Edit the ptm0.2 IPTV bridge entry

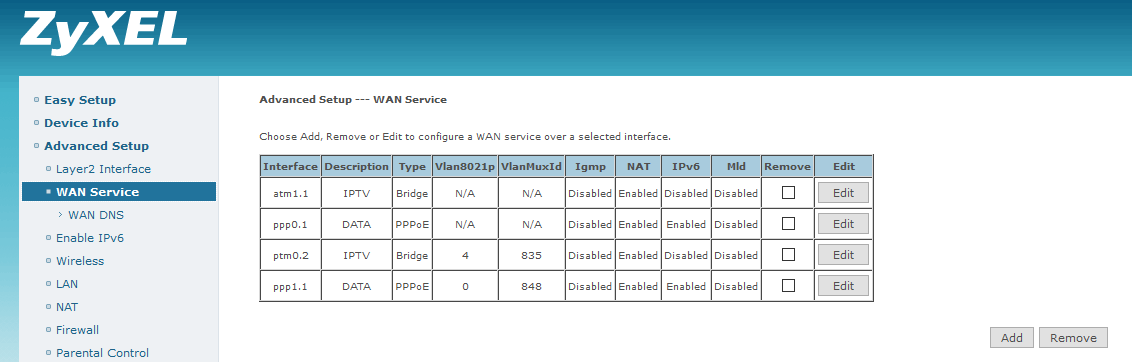click(x=843, y=255)
